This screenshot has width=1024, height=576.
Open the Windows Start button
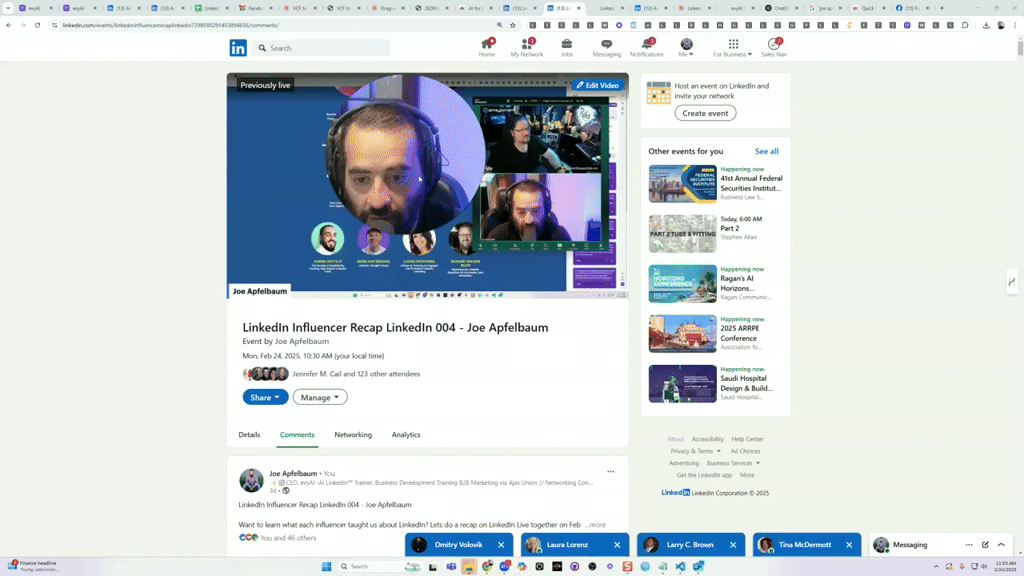327,566
